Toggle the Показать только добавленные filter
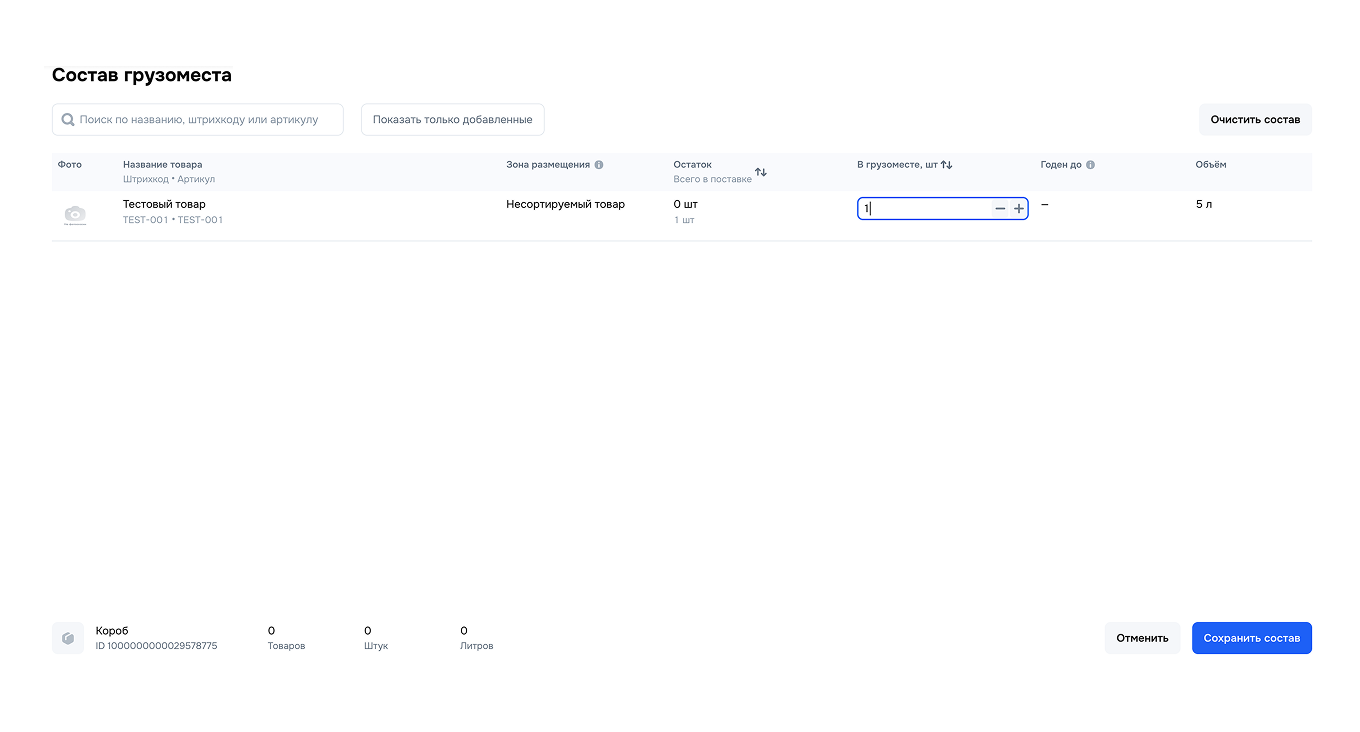1360x732 pixels. [x=452, y=119]
